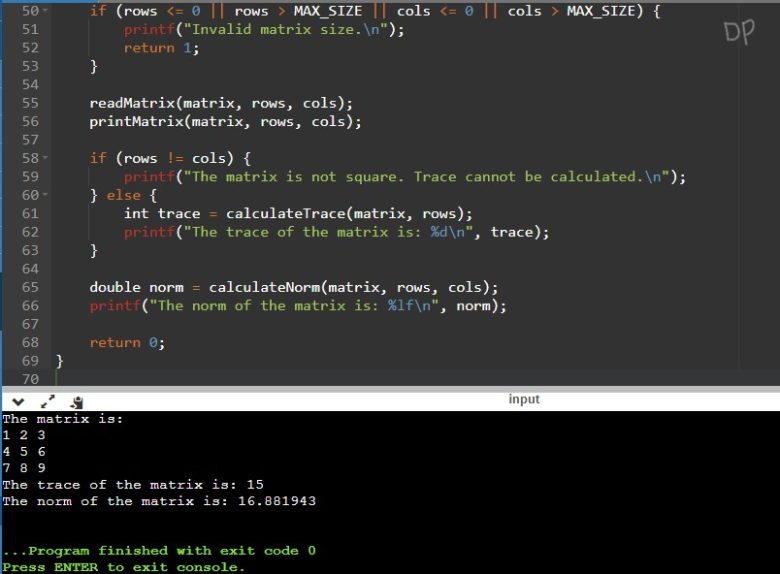Click console value '16.881943'
Viewport: 780px width, 574px height.
pos(277,501)
